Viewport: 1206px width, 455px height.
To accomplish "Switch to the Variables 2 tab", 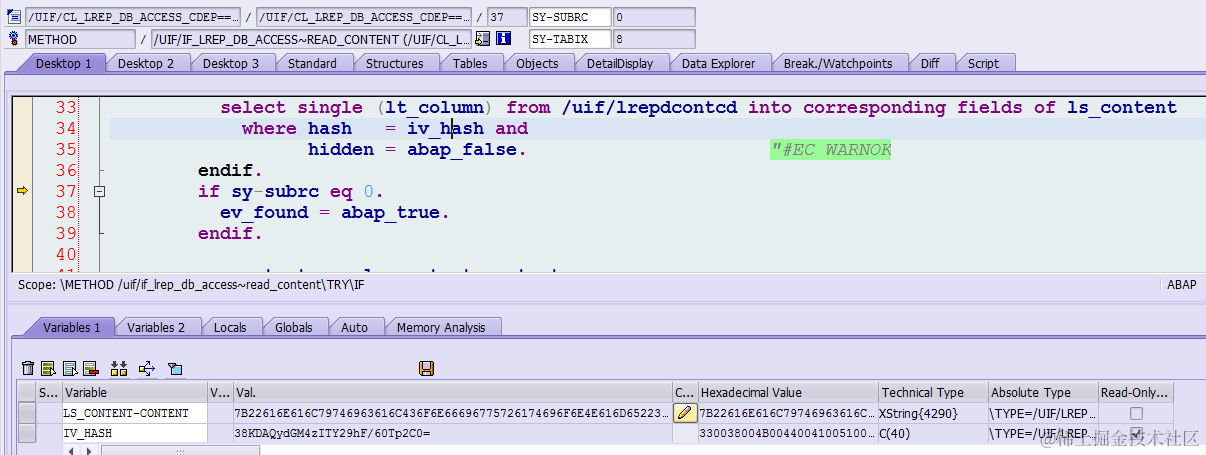I will pos(156,327).
